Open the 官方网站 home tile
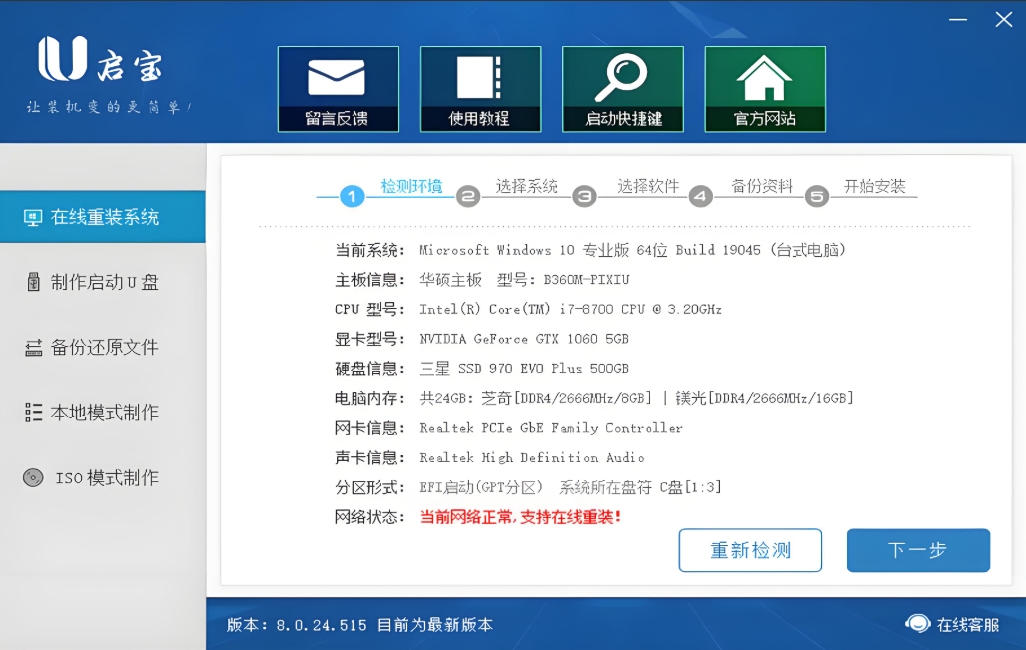The image size is (1026, 650). [x=765, y=89]
